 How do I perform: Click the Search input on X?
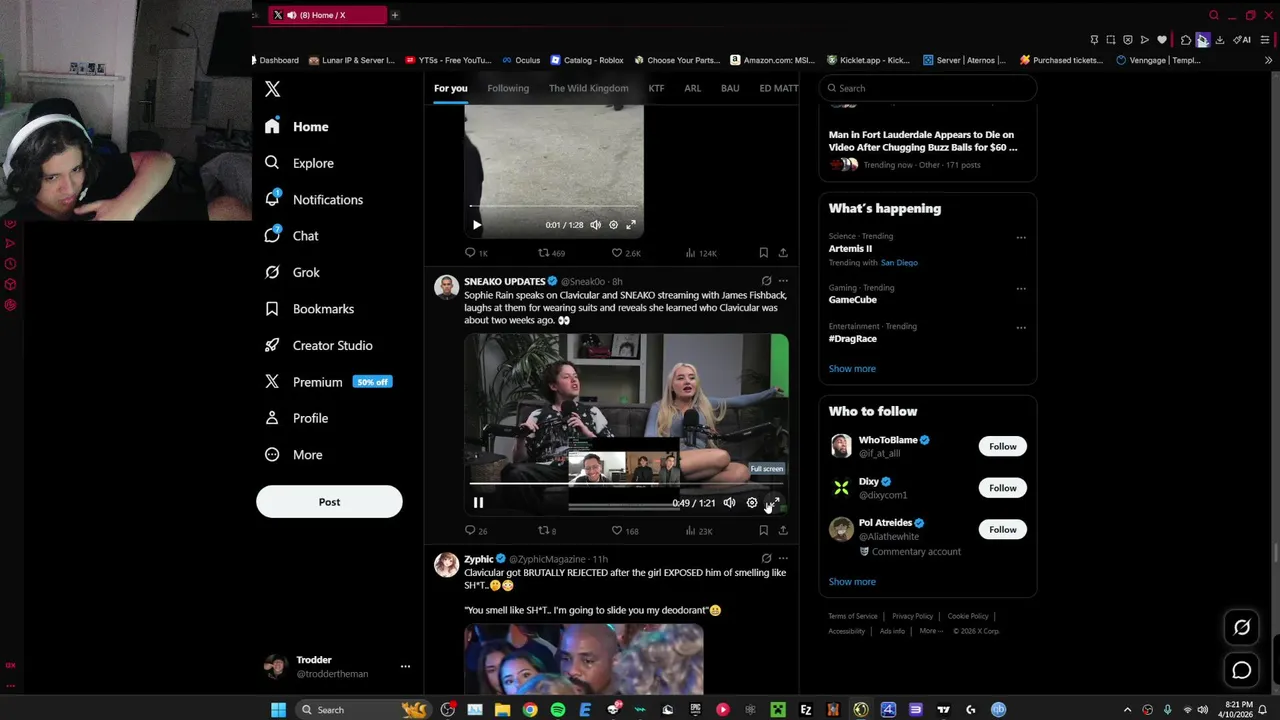point(928,88)
